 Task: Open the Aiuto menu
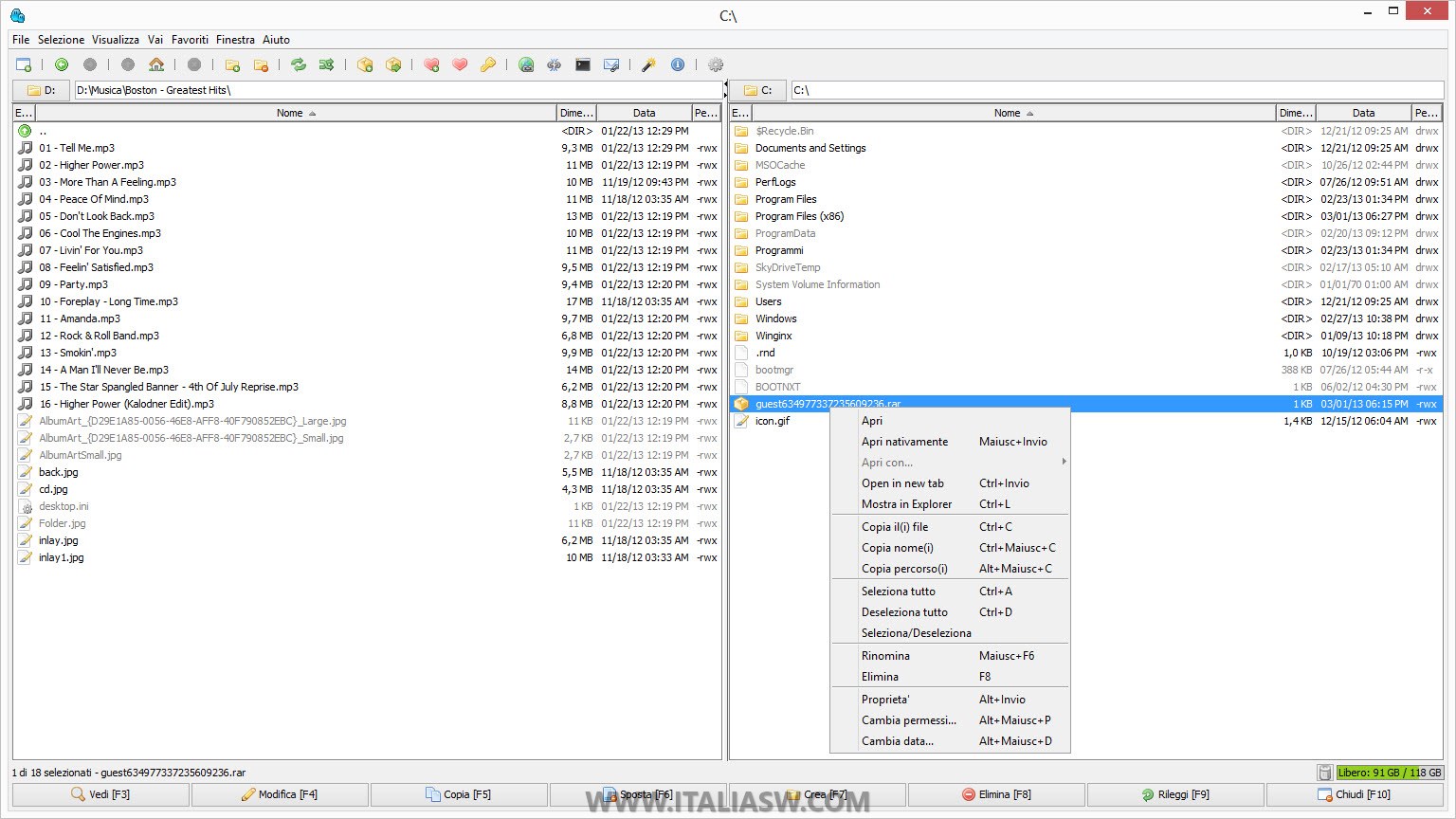point(276,40)
